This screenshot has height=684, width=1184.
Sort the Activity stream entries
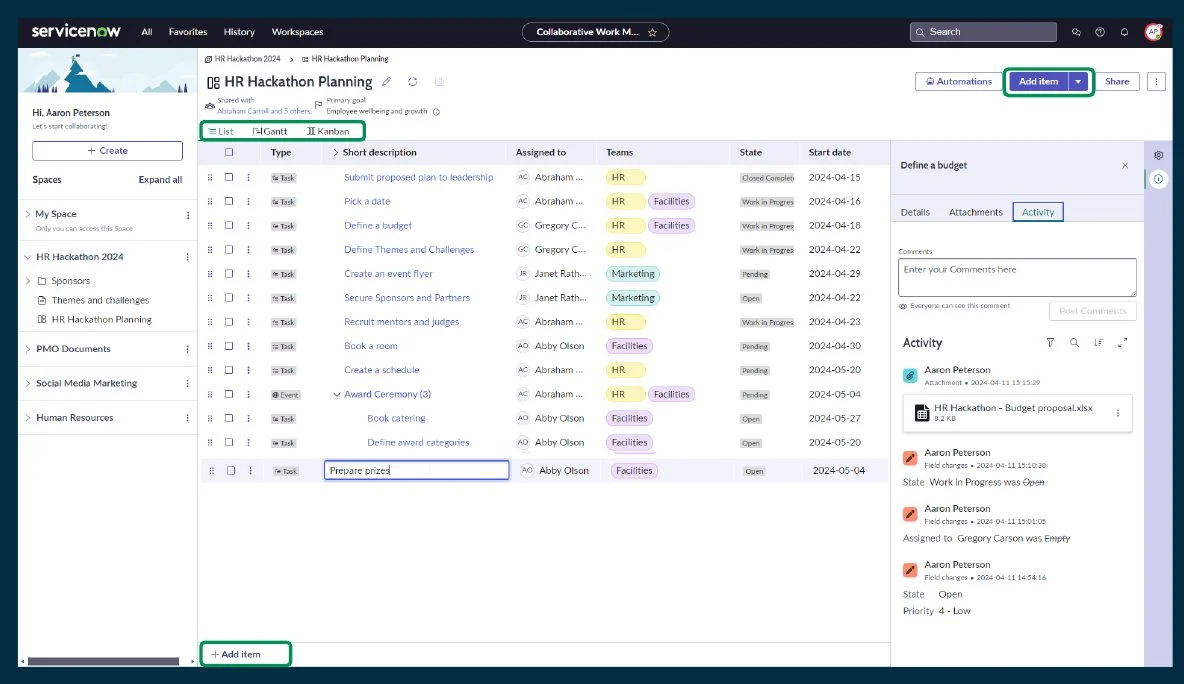1099,343
